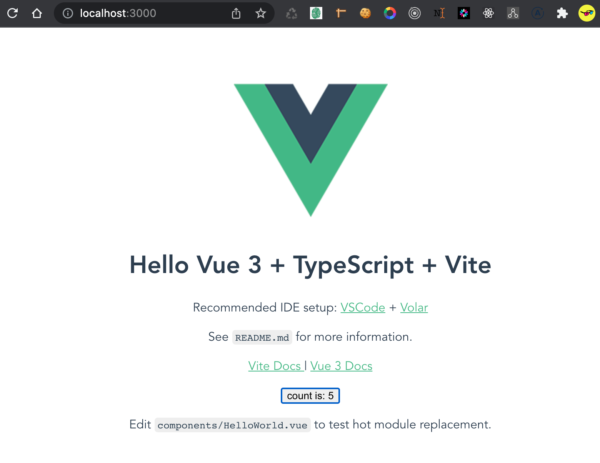Bookmark this page with the star

click(x=261, y=13)
